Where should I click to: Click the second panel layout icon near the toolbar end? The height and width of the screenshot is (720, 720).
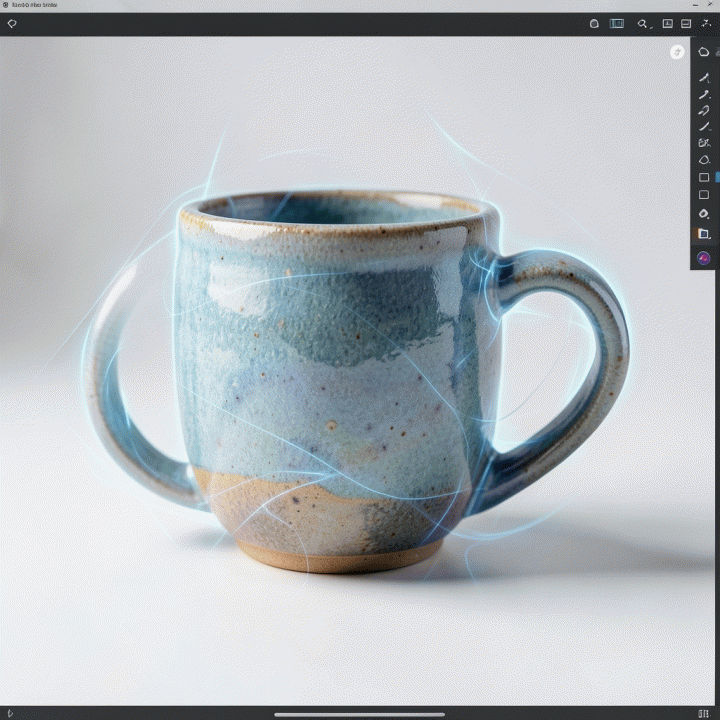click(686, 23)
